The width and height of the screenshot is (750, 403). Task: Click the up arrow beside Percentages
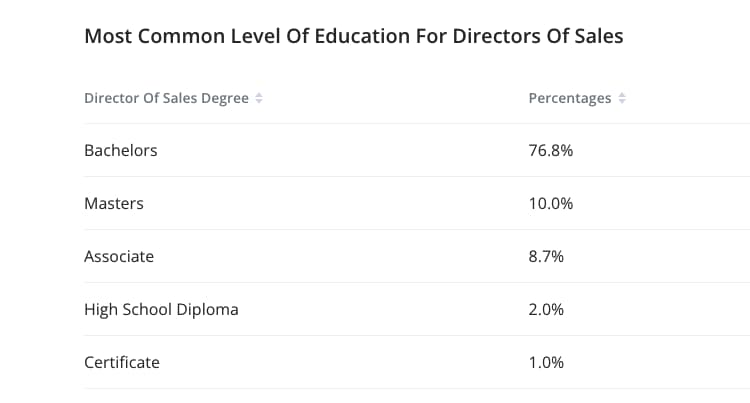(x=622, y=95)
